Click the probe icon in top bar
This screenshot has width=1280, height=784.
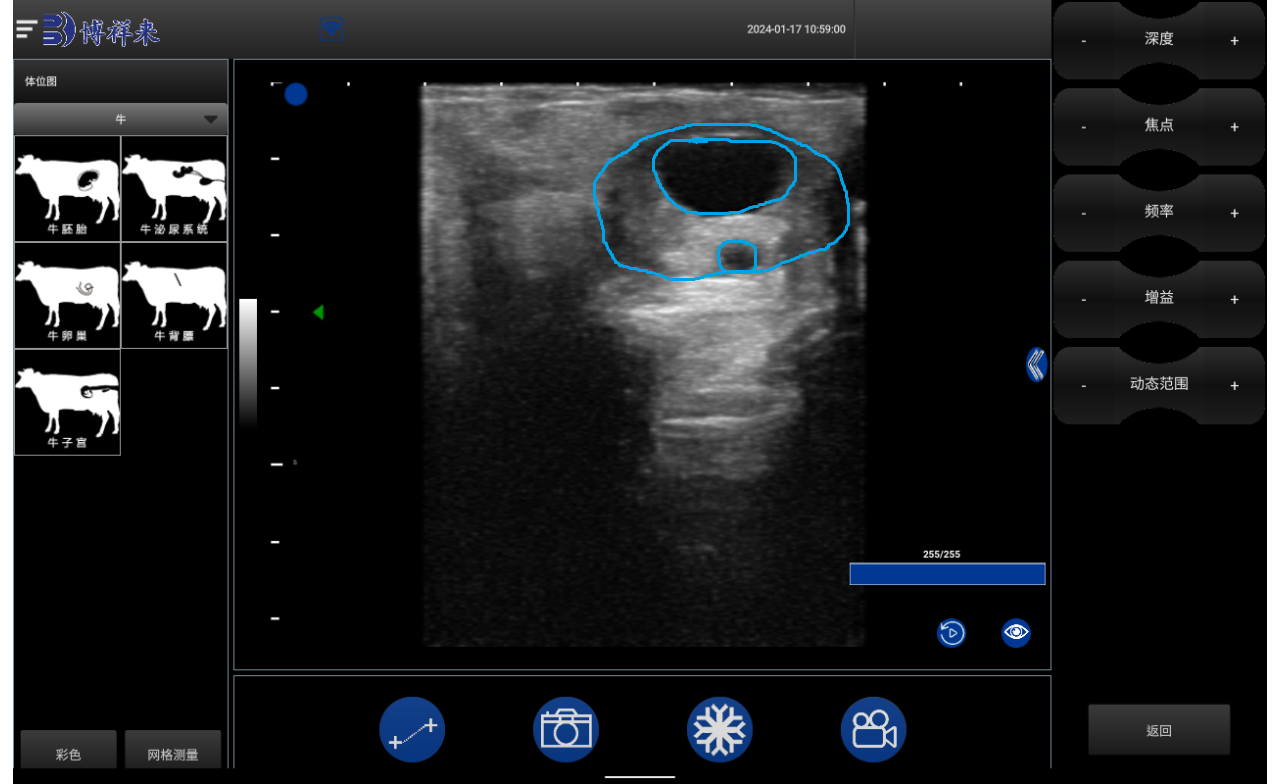332,30
